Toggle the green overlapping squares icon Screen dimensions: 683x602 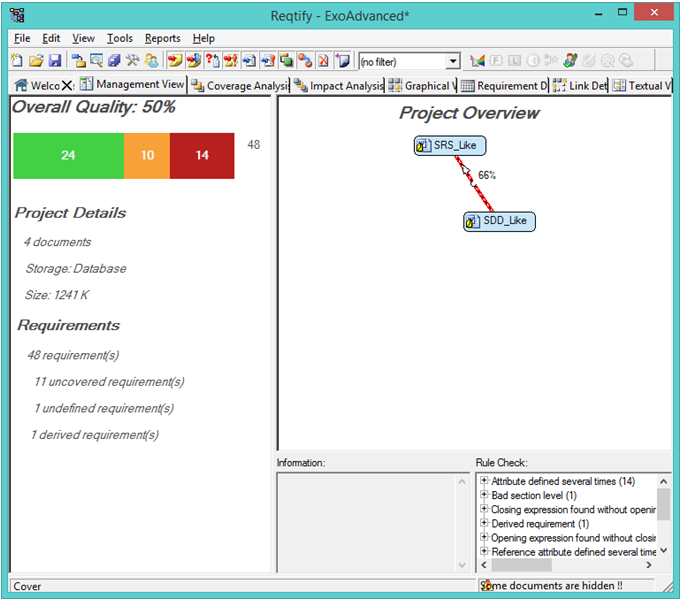click(x=286, y=60)
